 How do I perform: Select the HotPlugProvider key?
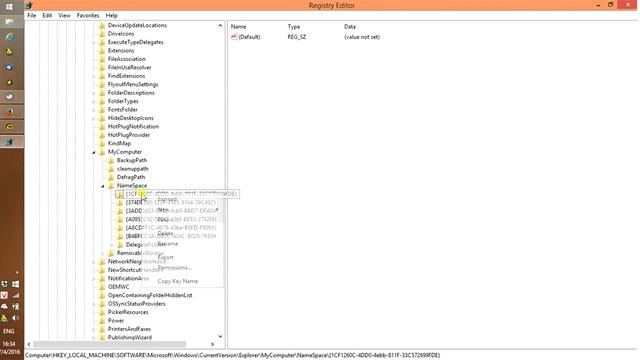pyautogui.click(x=129, y=135)
